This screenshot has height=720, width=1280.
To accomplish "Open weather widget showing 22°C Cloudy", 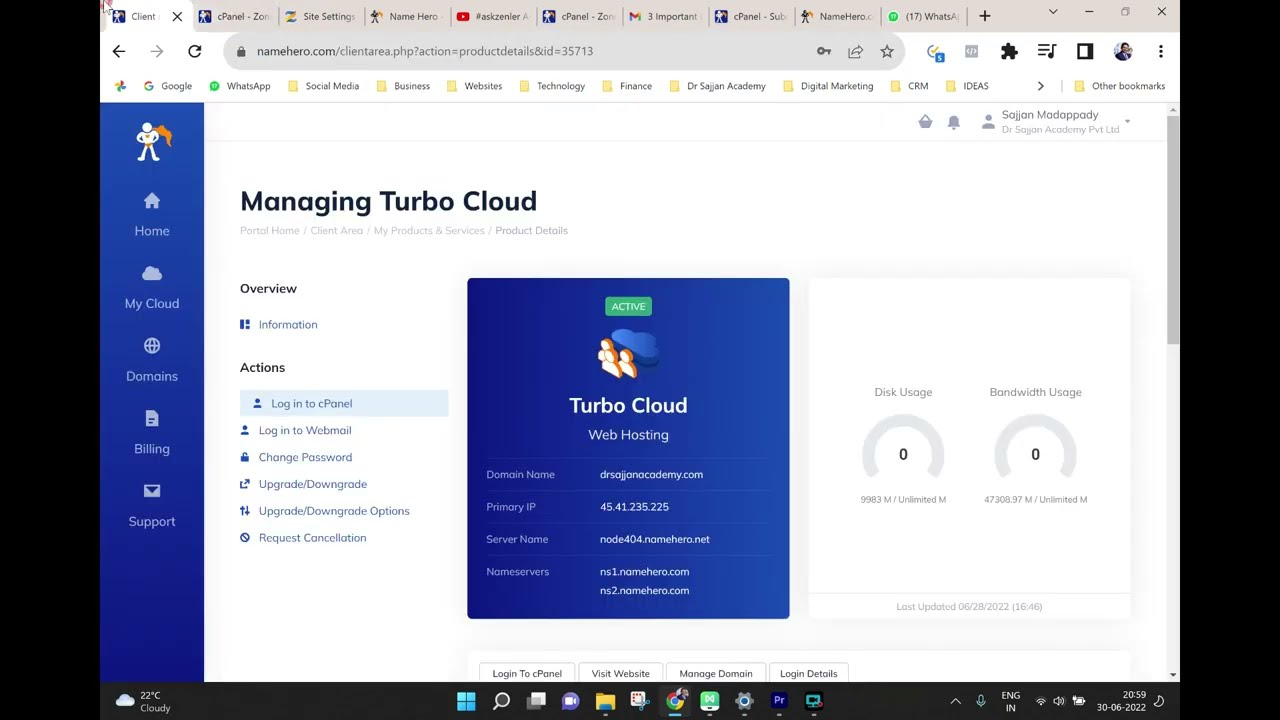I will (143, 701).
